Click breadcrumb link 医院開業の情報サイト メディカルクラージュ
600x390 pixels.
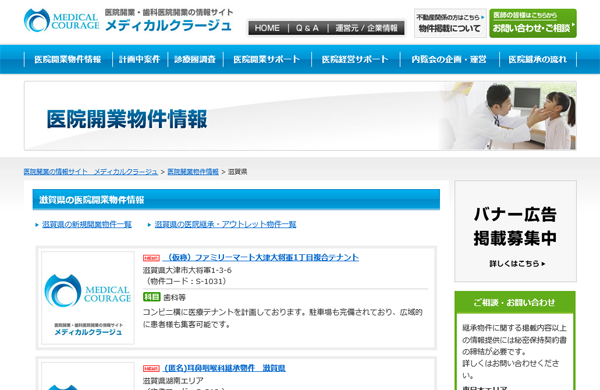pyautogui.click(x=91, y=172)
